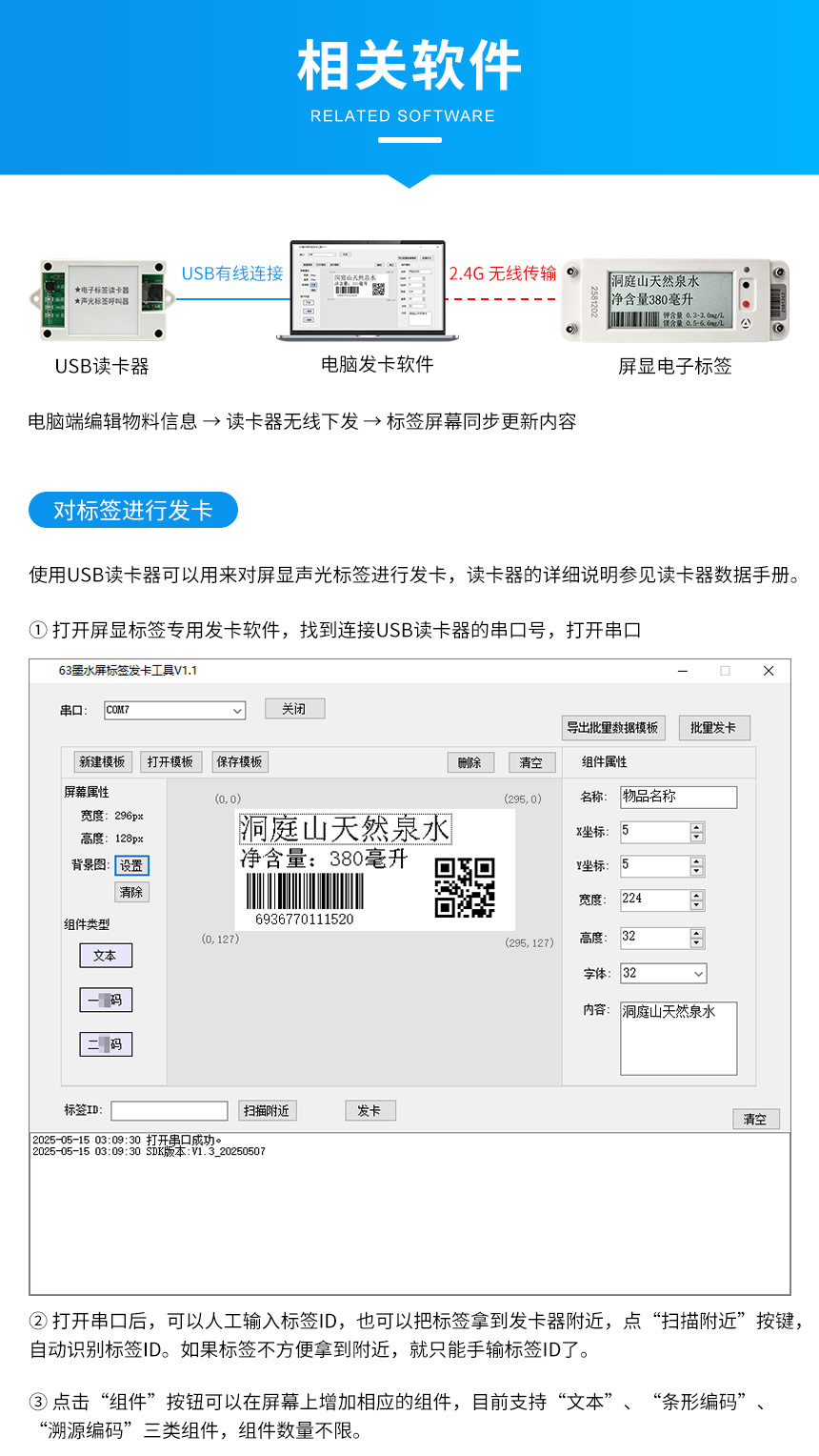Add a 二维码 QR component
This screenshot has height=1456, width=819.
tap(106, 1044)
